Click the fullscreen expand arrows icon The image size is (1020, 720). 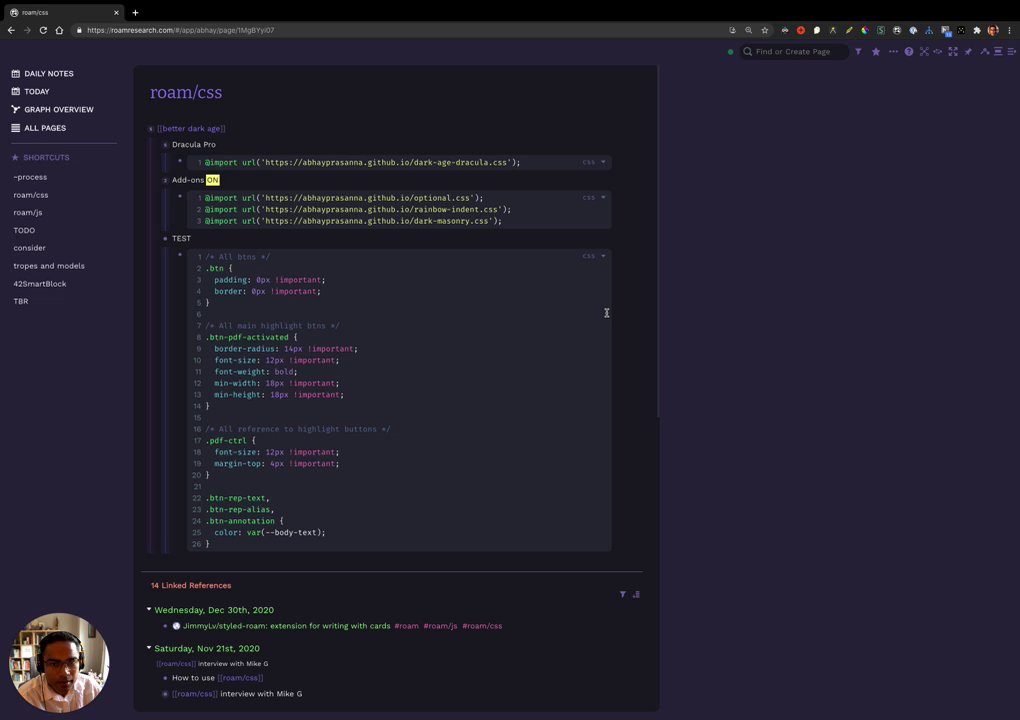click(953, 51)
